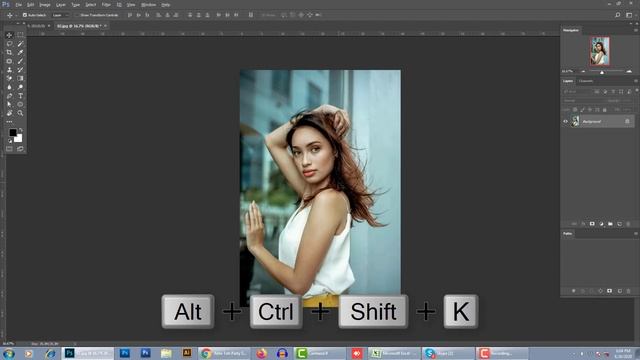Toggle lock position in Layers panel

click(589, 109)
